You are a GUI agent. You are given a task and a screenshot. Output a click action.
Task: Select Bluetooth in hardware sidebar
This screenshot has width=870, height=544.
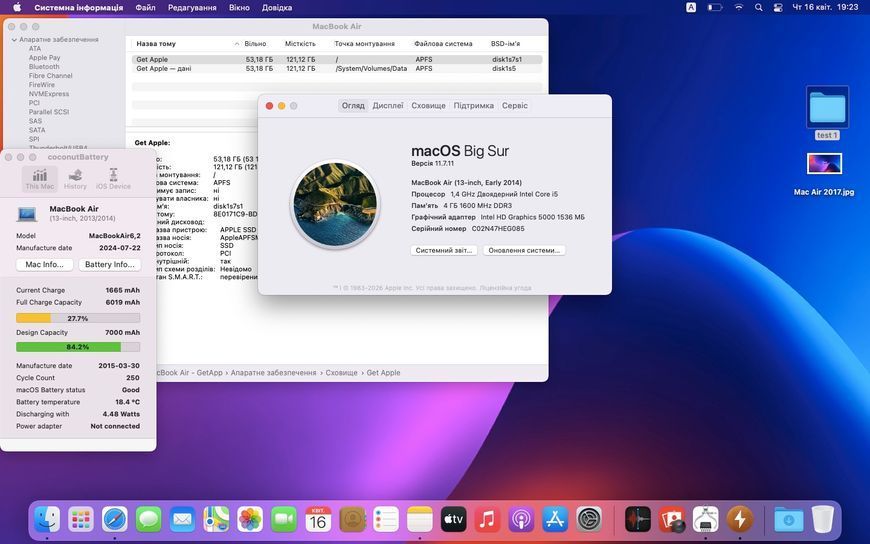tap(44, 67)
